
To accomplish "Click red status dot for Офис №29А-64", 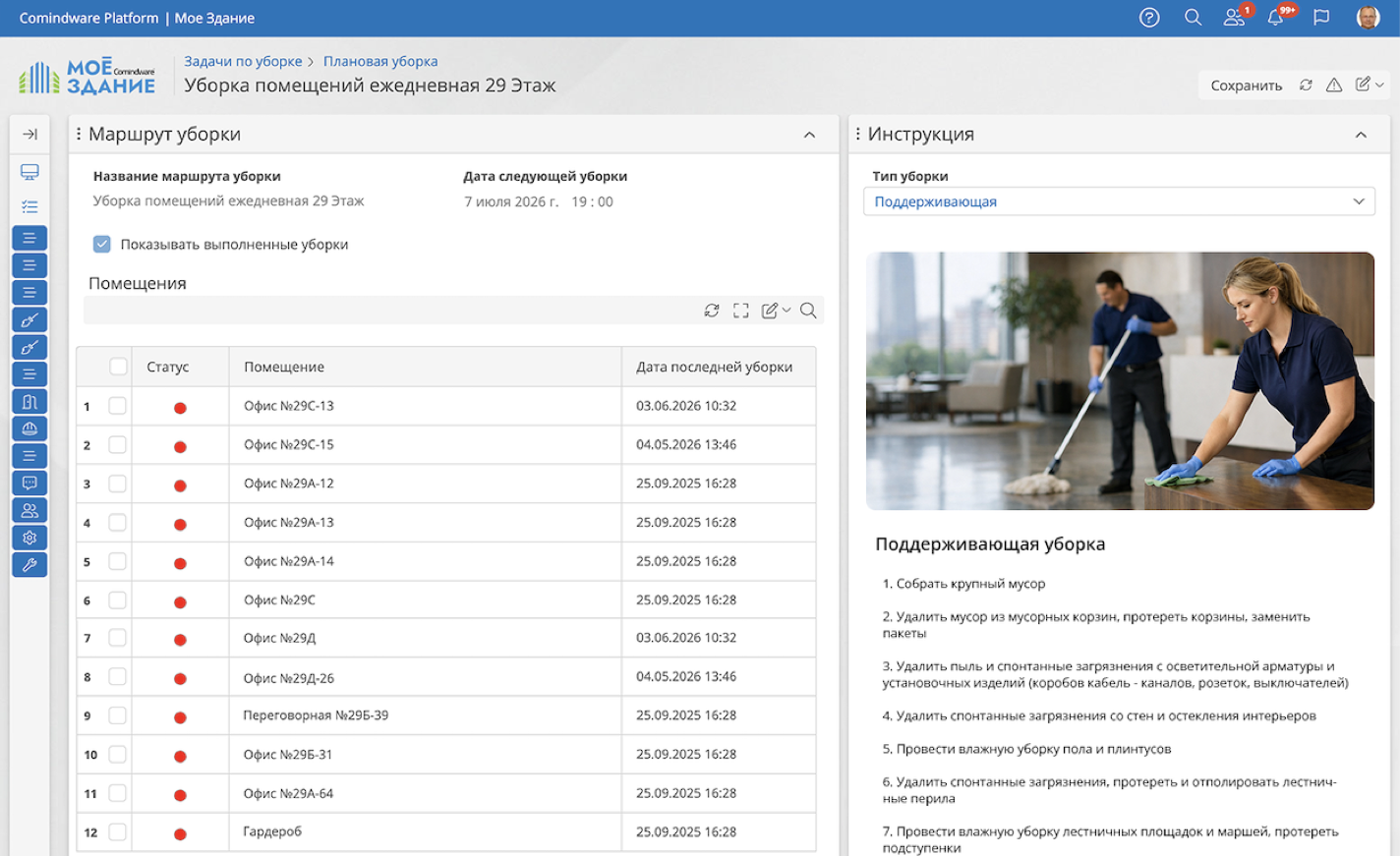I will pos(180,795).
